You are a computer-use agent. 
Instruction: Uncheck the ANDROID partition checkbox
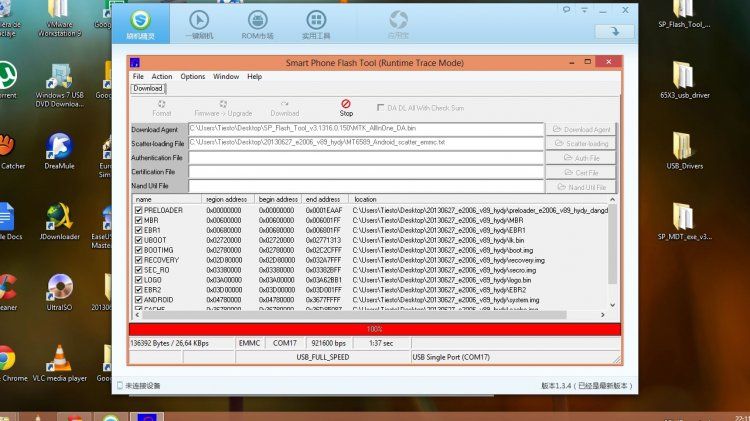[x=138, y=300]
